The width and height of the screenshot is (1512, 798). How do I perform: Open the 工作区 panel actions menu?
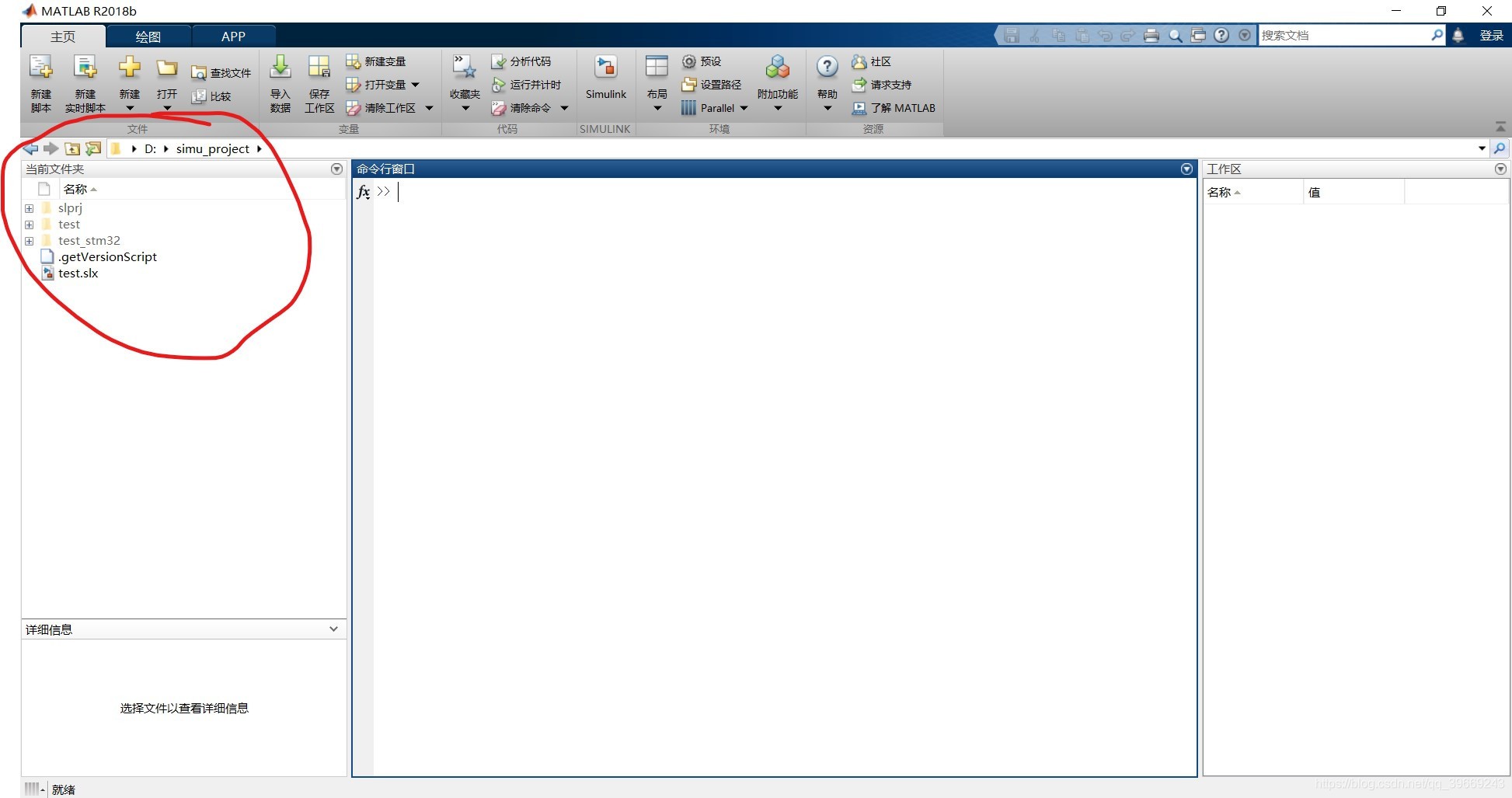pyautogui.click(x=1500, y=169)
